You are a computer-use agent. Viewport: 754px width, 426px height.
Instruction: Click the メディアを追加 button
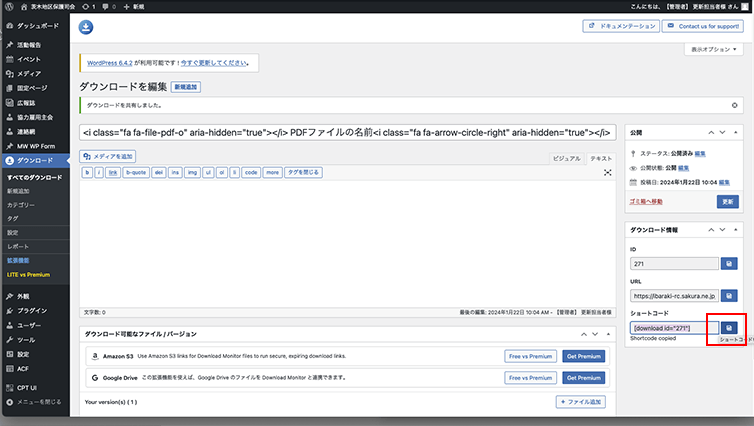click(x=108, y=156)
